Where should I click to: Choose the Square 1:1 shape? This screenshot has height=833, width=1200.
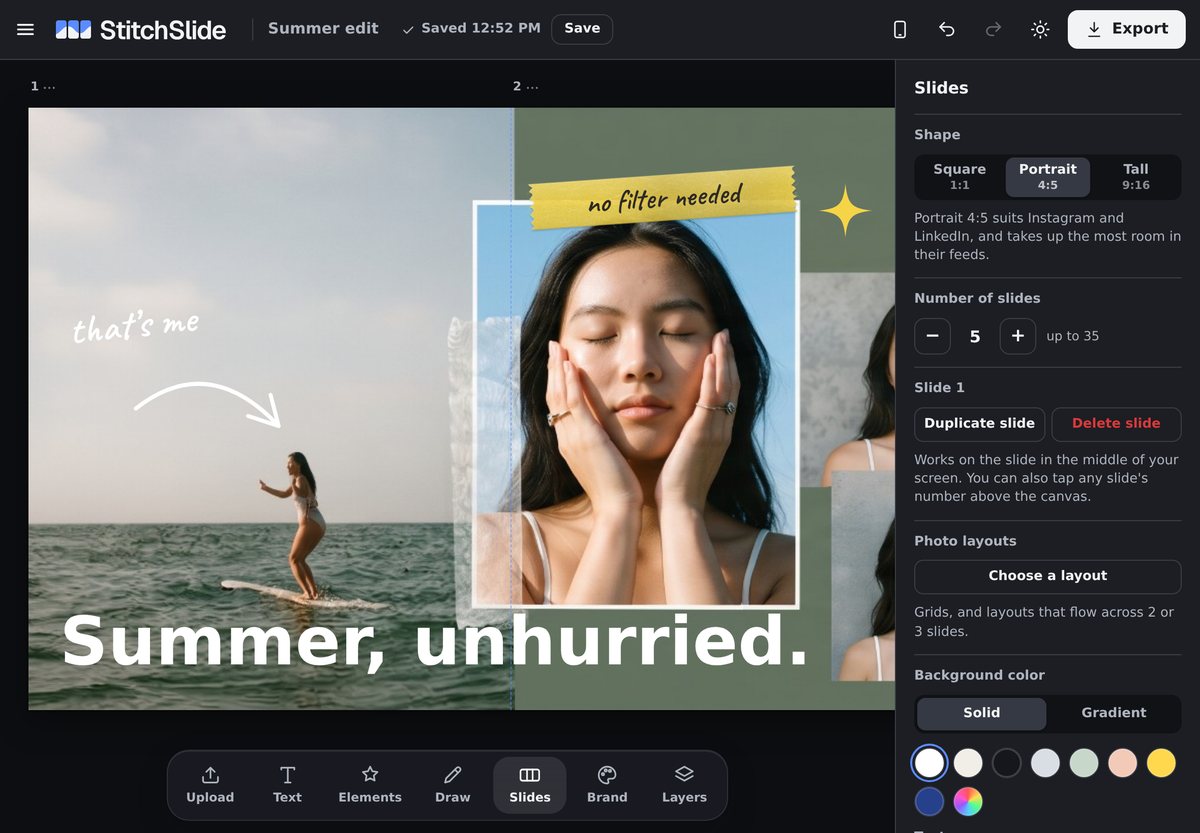tap(960, 177)
